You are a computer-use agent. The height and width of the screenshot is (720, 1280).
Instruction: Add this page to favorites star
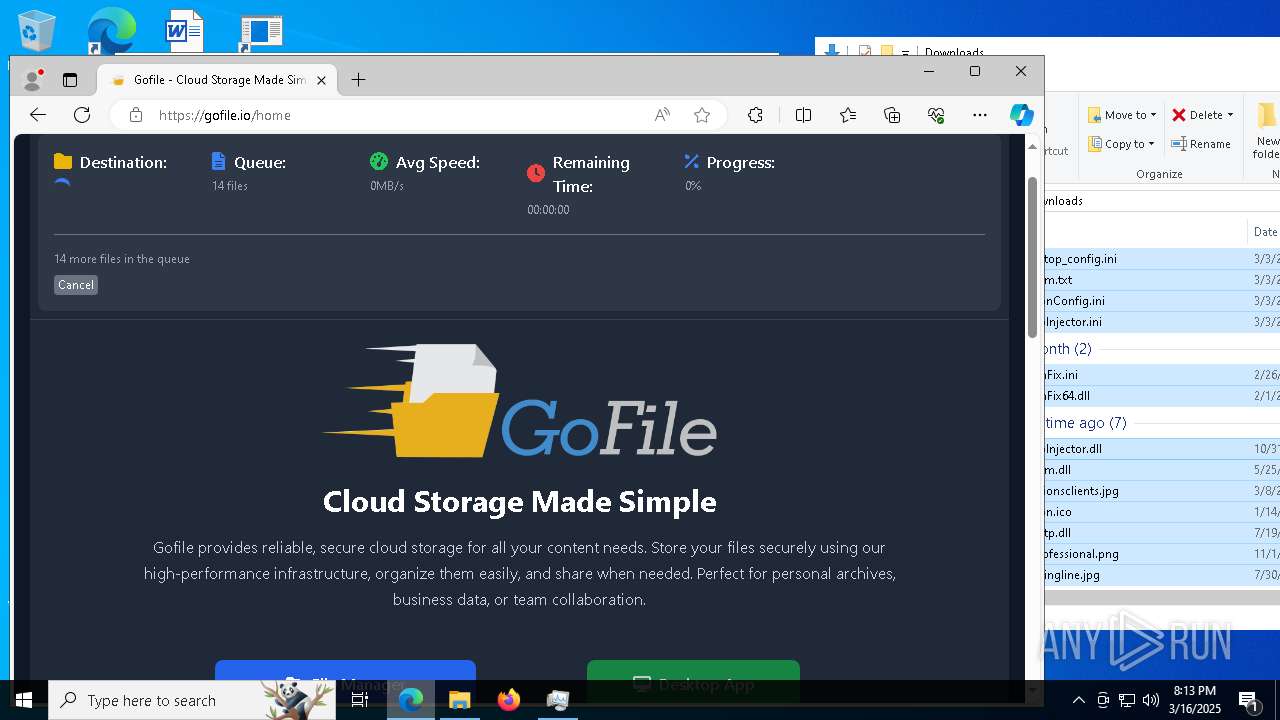coord(702,115)
